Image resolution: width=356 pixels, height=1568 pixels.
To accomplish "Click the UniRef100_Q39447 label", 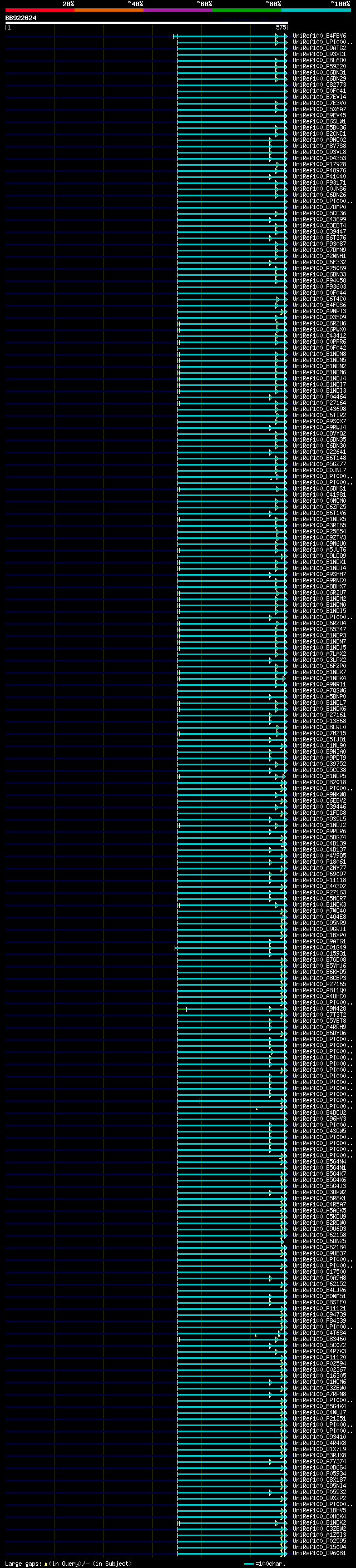I will coord(319,231).
